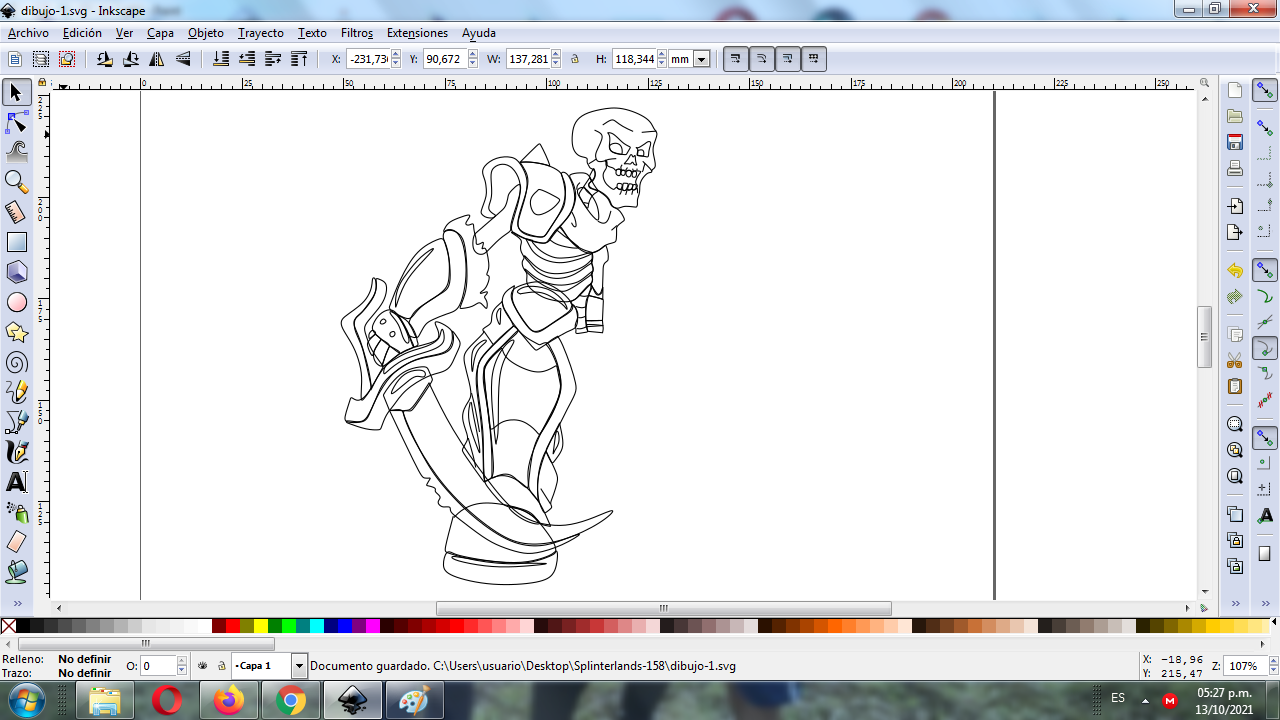Raise selection to top

[299, 59]
